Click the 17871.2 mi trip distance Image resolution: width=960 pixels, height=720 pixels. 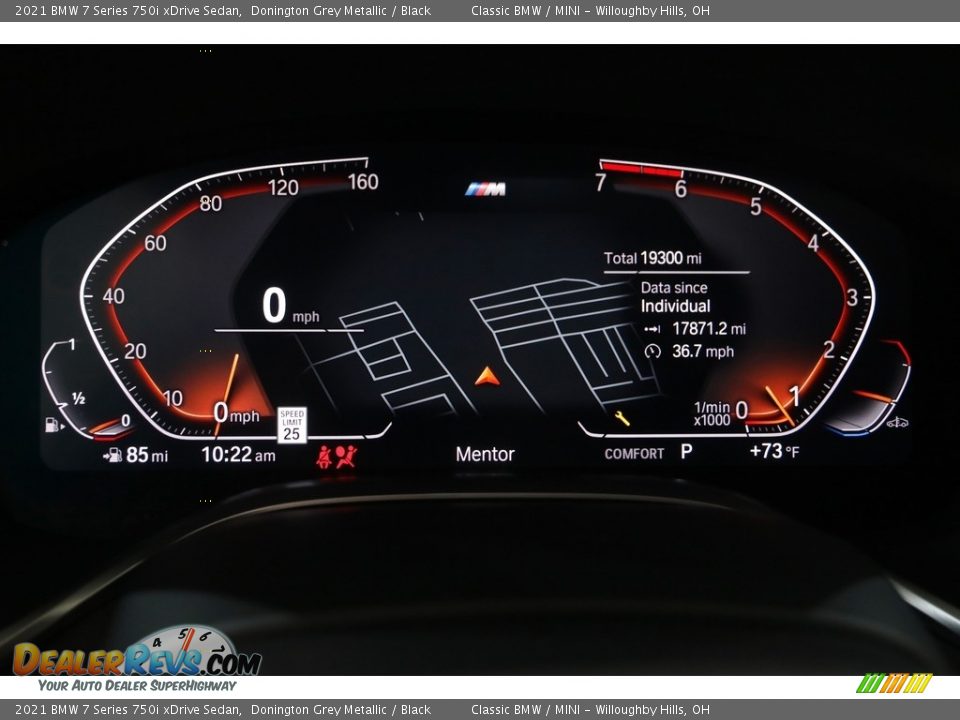[x=709, y=329]
